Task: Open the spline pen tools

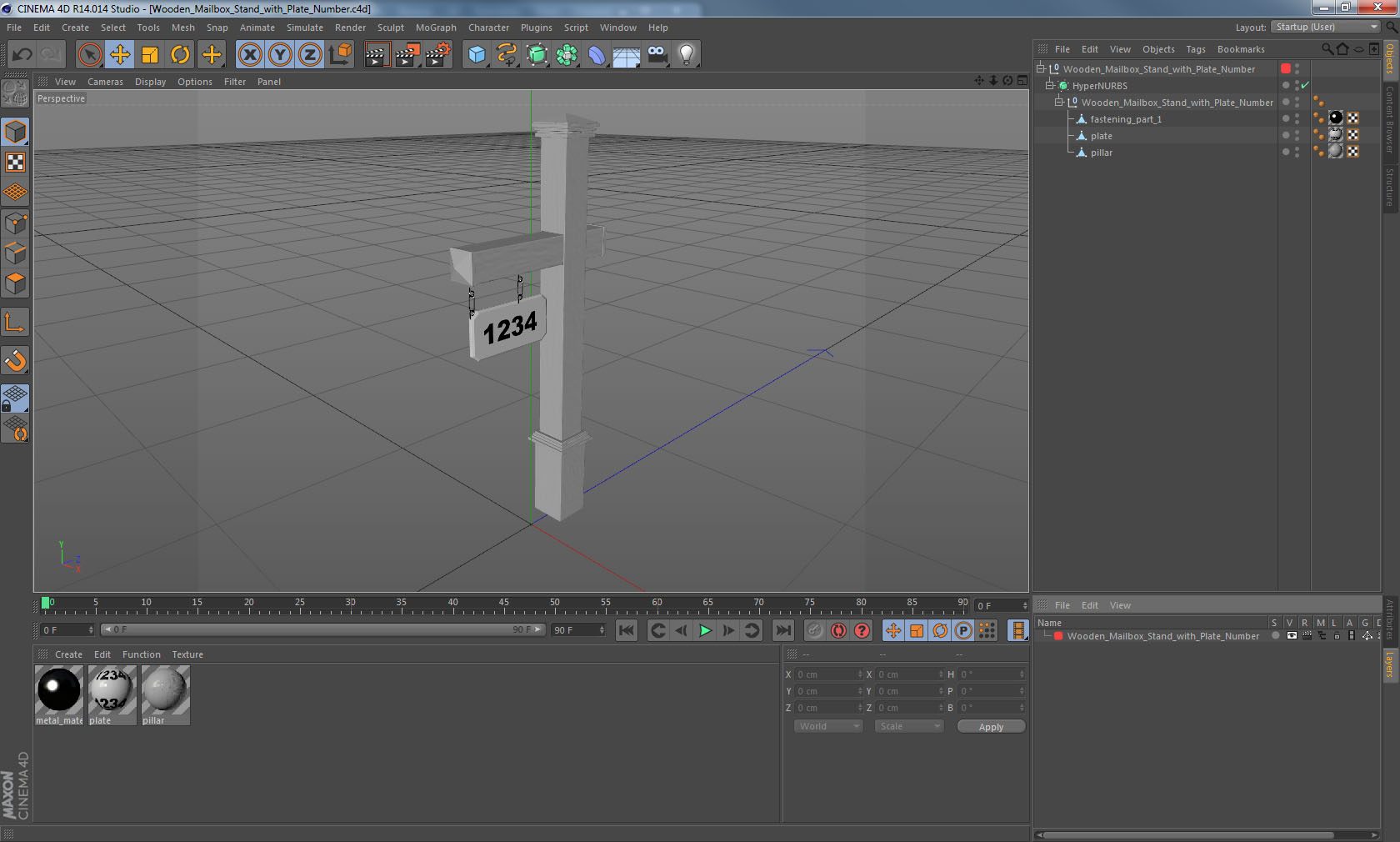Action: point(507,55)
